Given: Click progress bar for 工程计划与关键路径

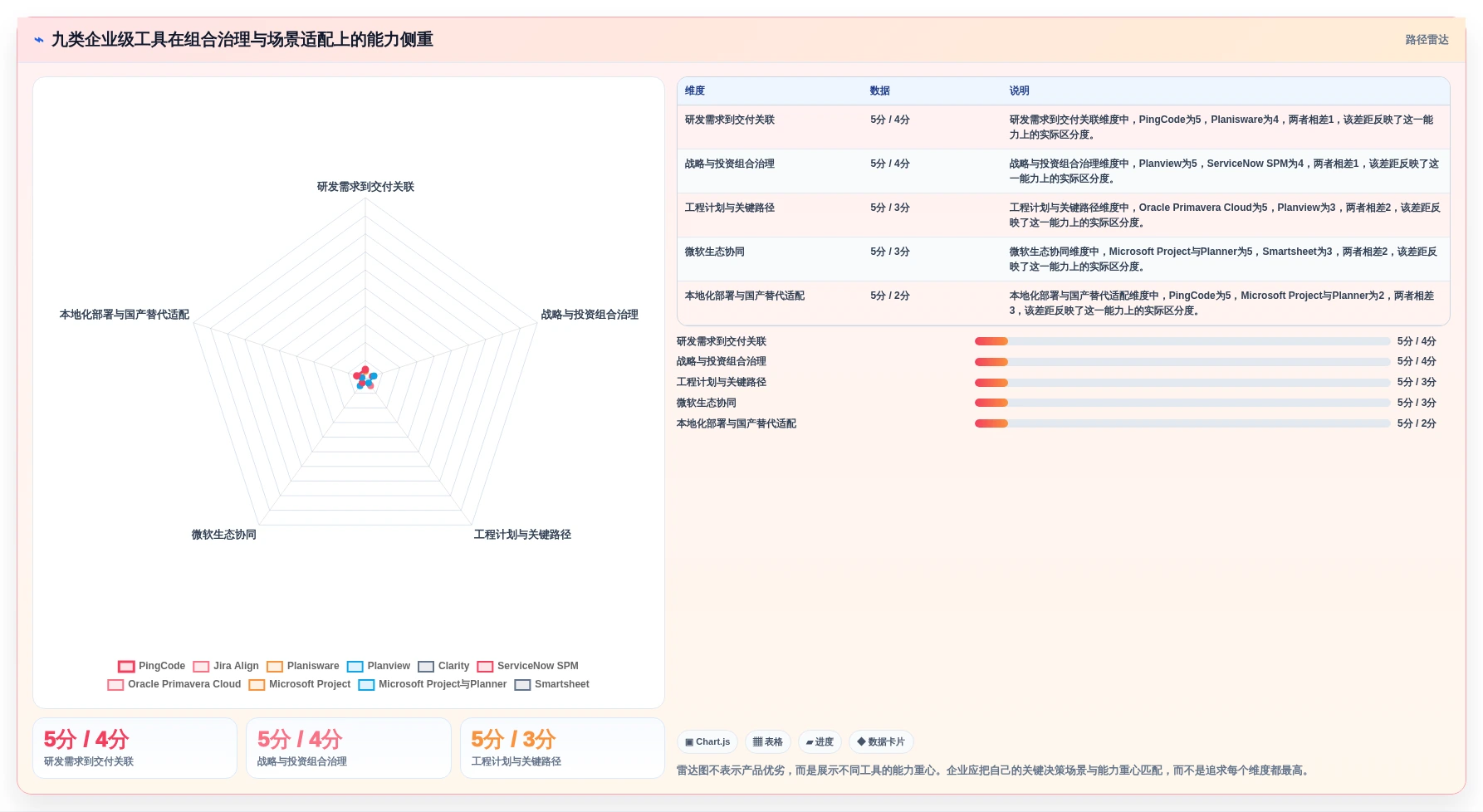Looking at the screenshot, I should coord(1182,382).
